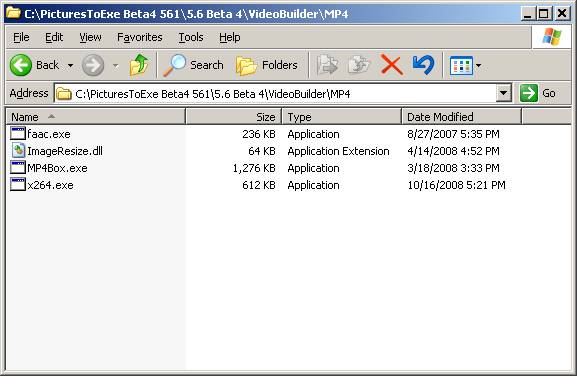This screenshot has width=577, height=376.
Task: Go up one folder level
Action: point(139,65)
